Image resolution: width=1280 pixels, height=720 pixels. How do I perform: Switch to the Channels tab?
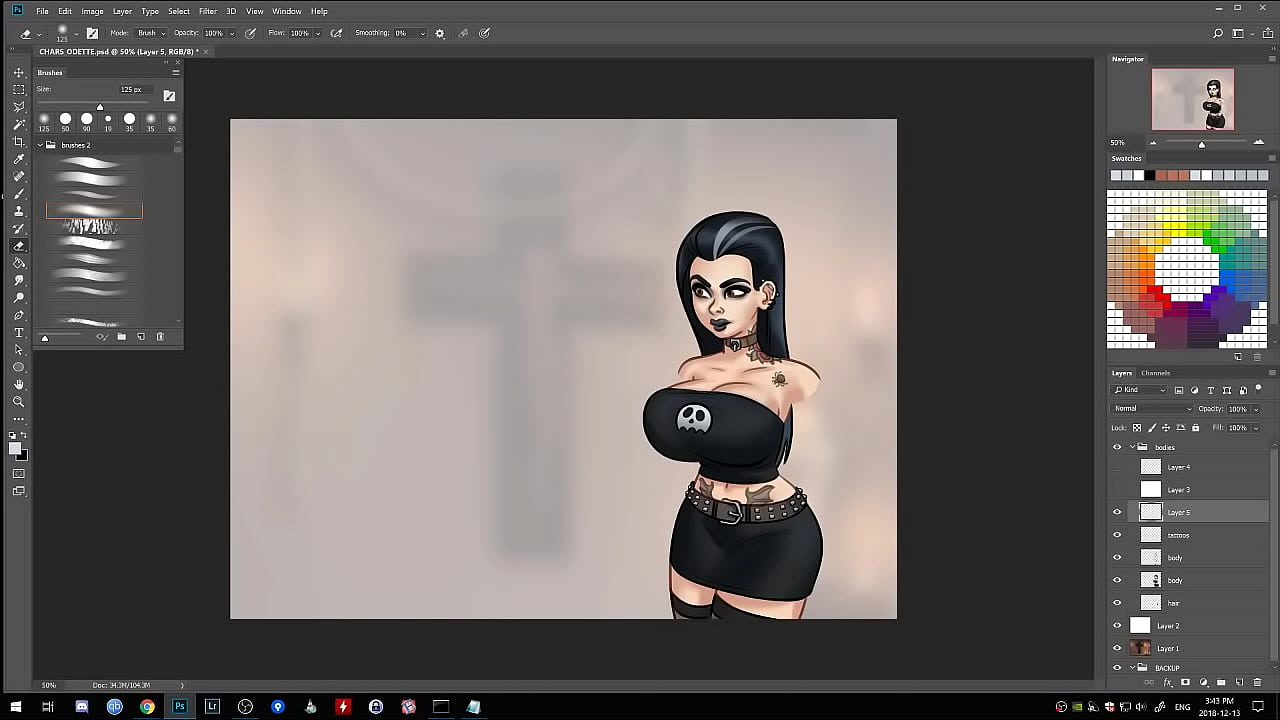tap(1155, 373)
